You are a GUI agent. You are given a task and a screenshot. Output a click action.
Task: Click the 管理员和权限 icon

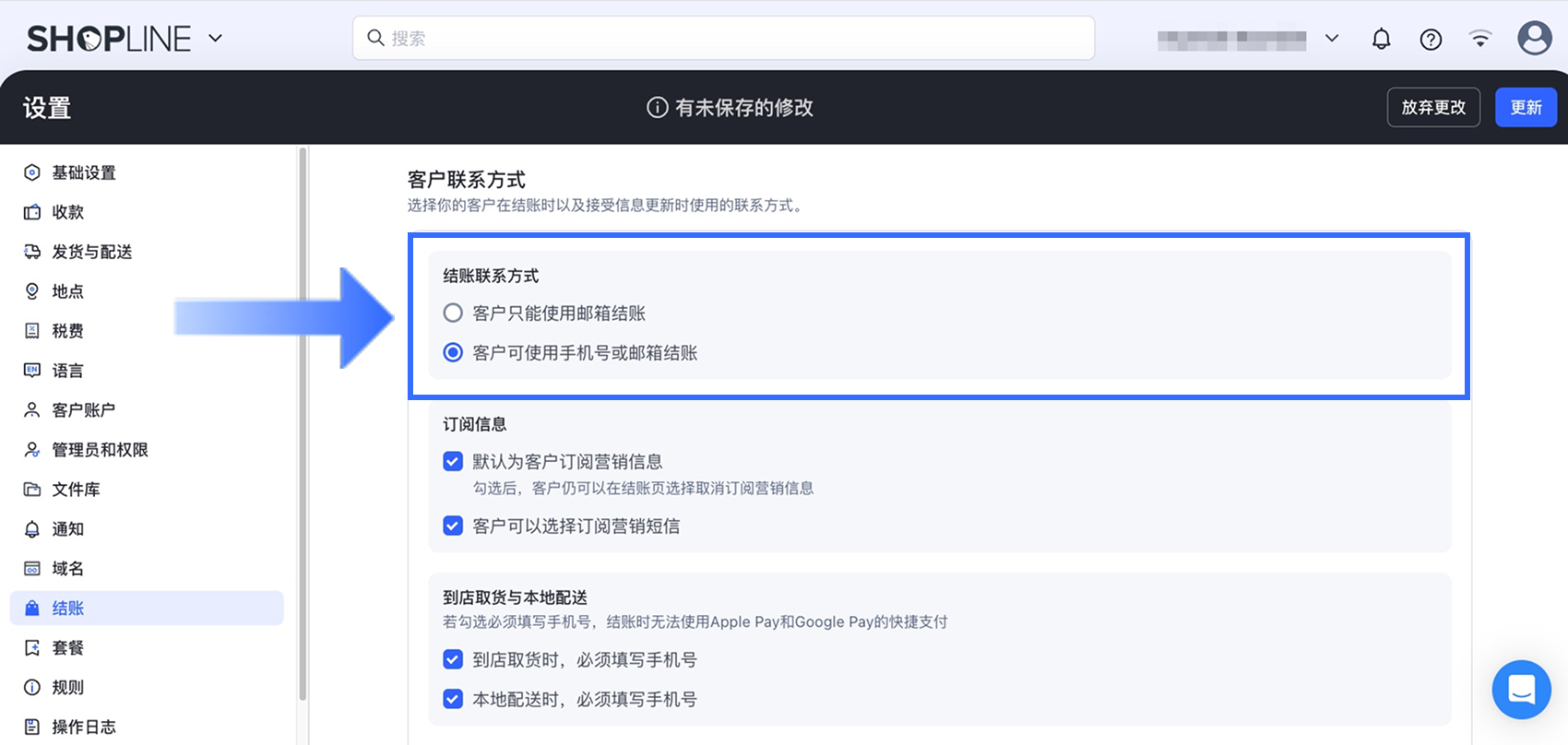point(32,450)
